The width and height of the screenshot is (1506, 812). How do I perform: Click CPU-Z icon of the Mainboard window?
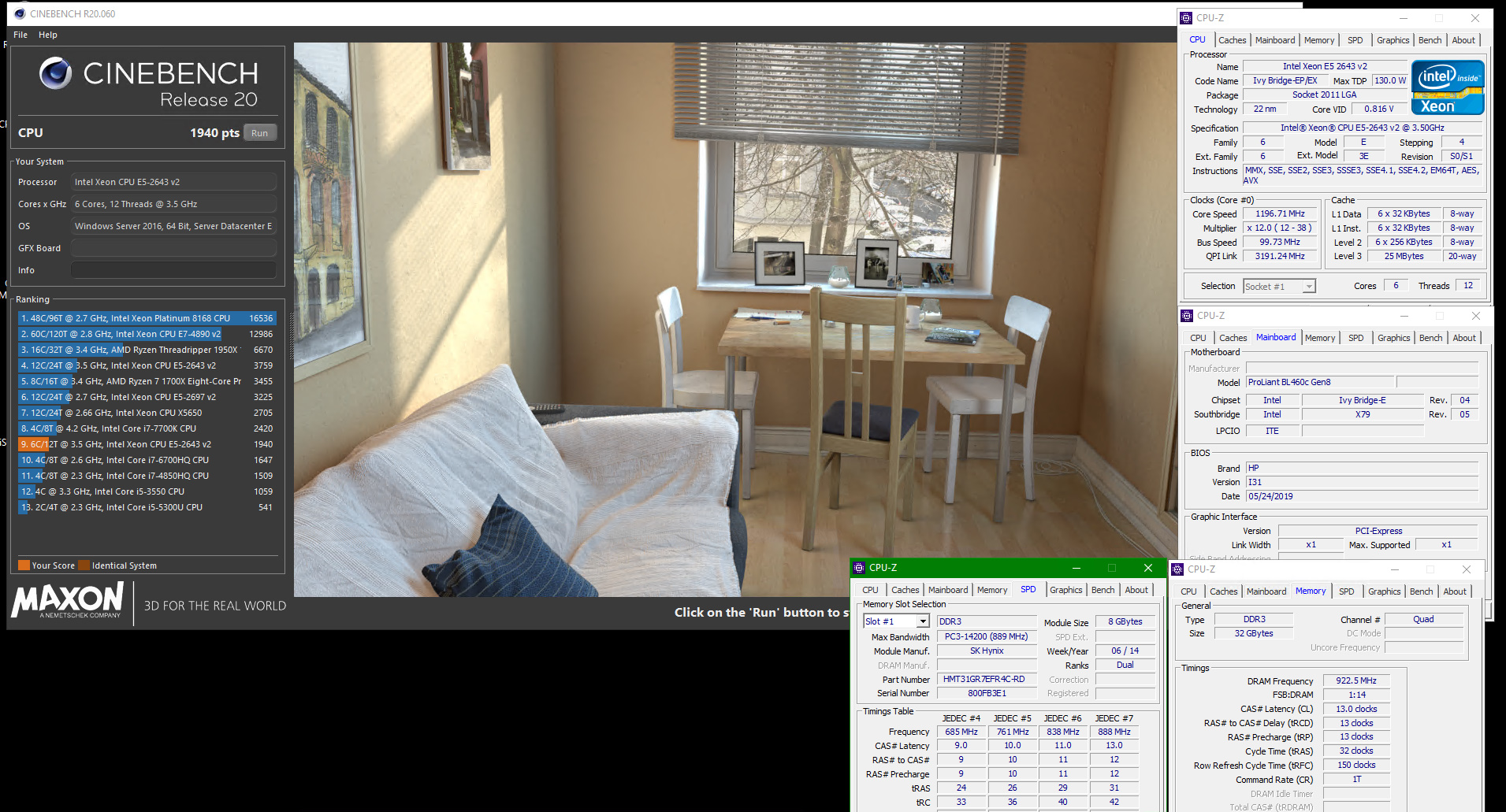(1187, 316)
